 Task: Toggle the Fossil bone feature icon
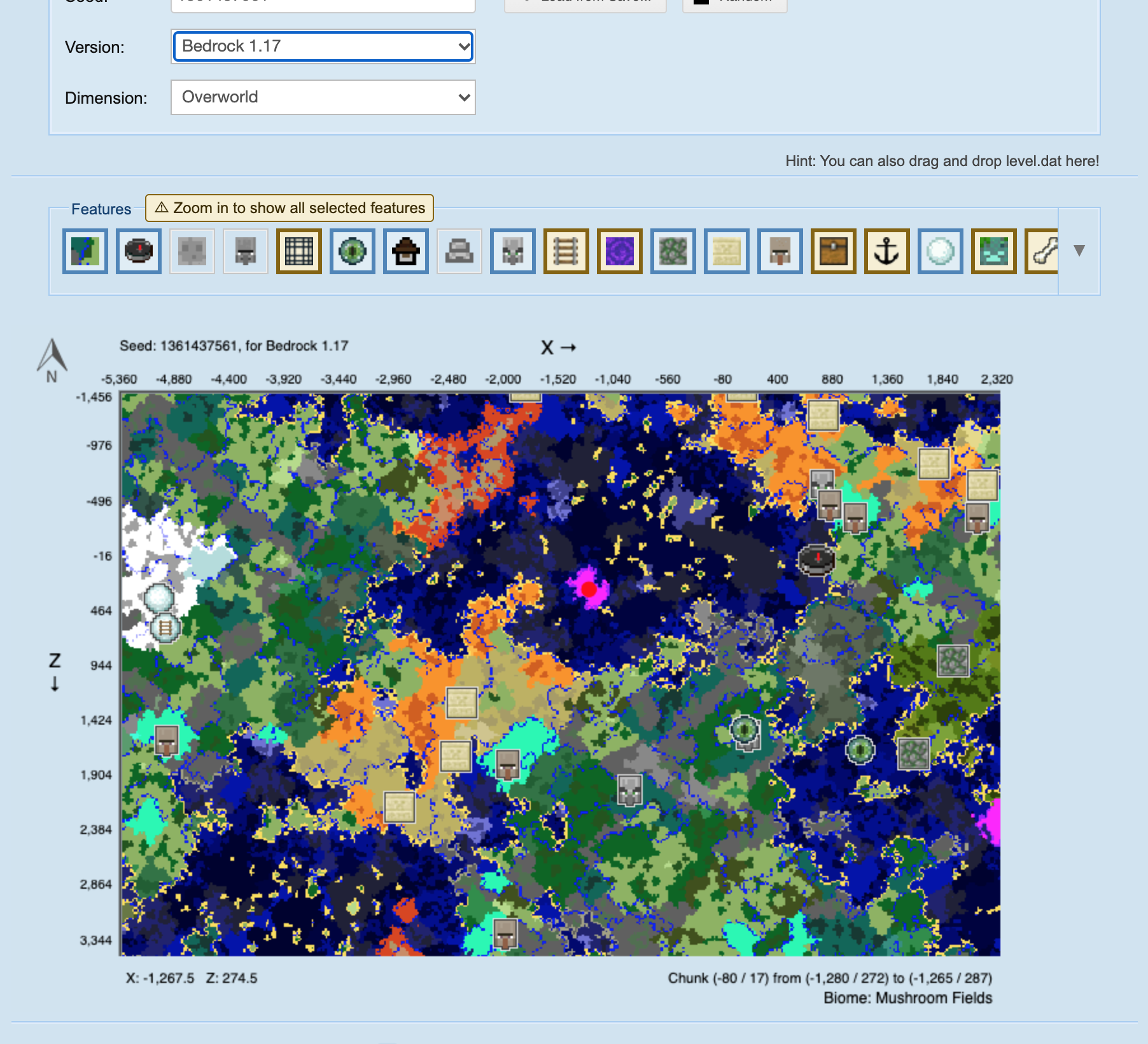point(1042,251)
